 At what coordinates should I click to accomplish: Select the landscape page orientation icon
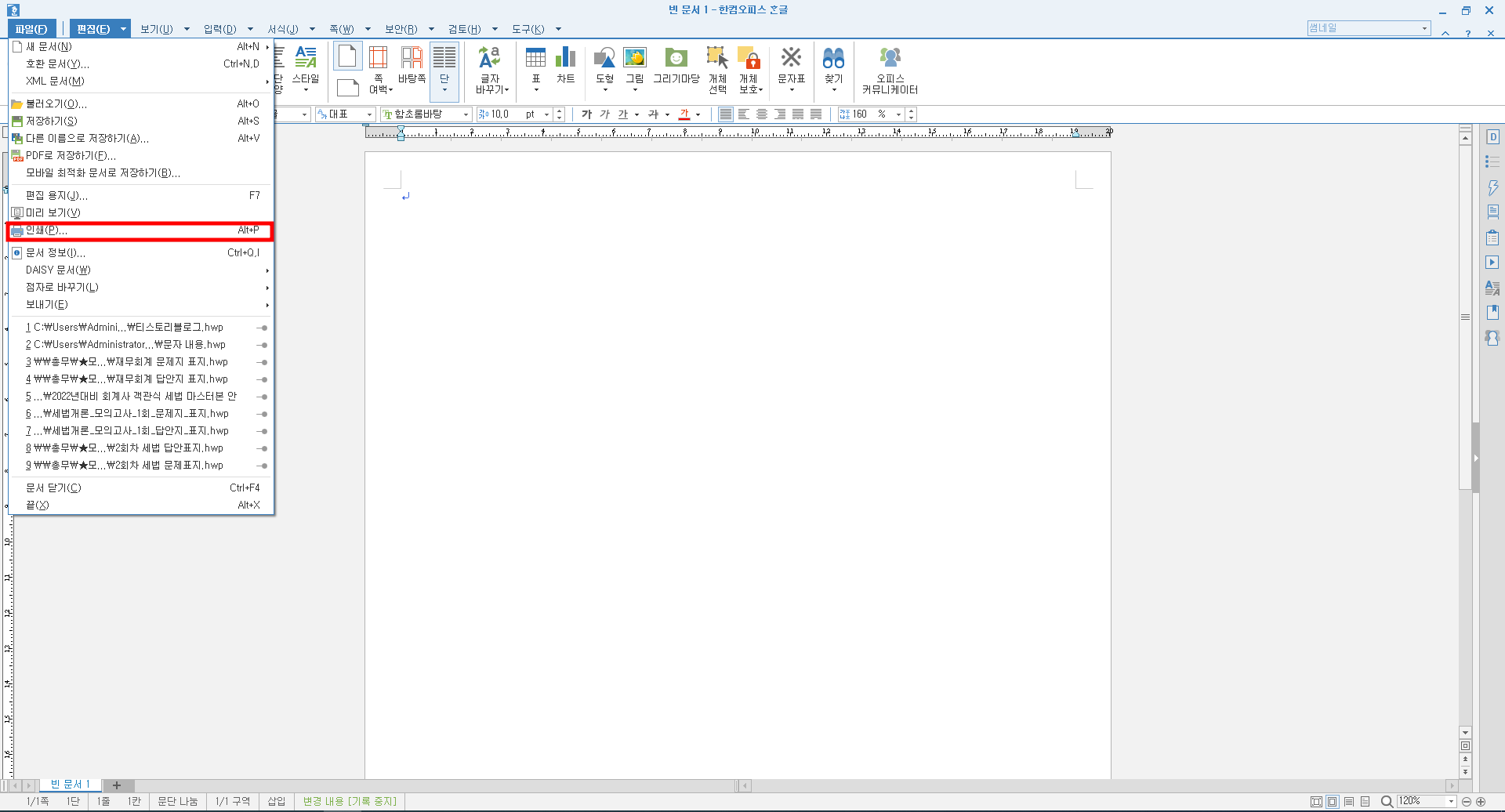(347, 87)
